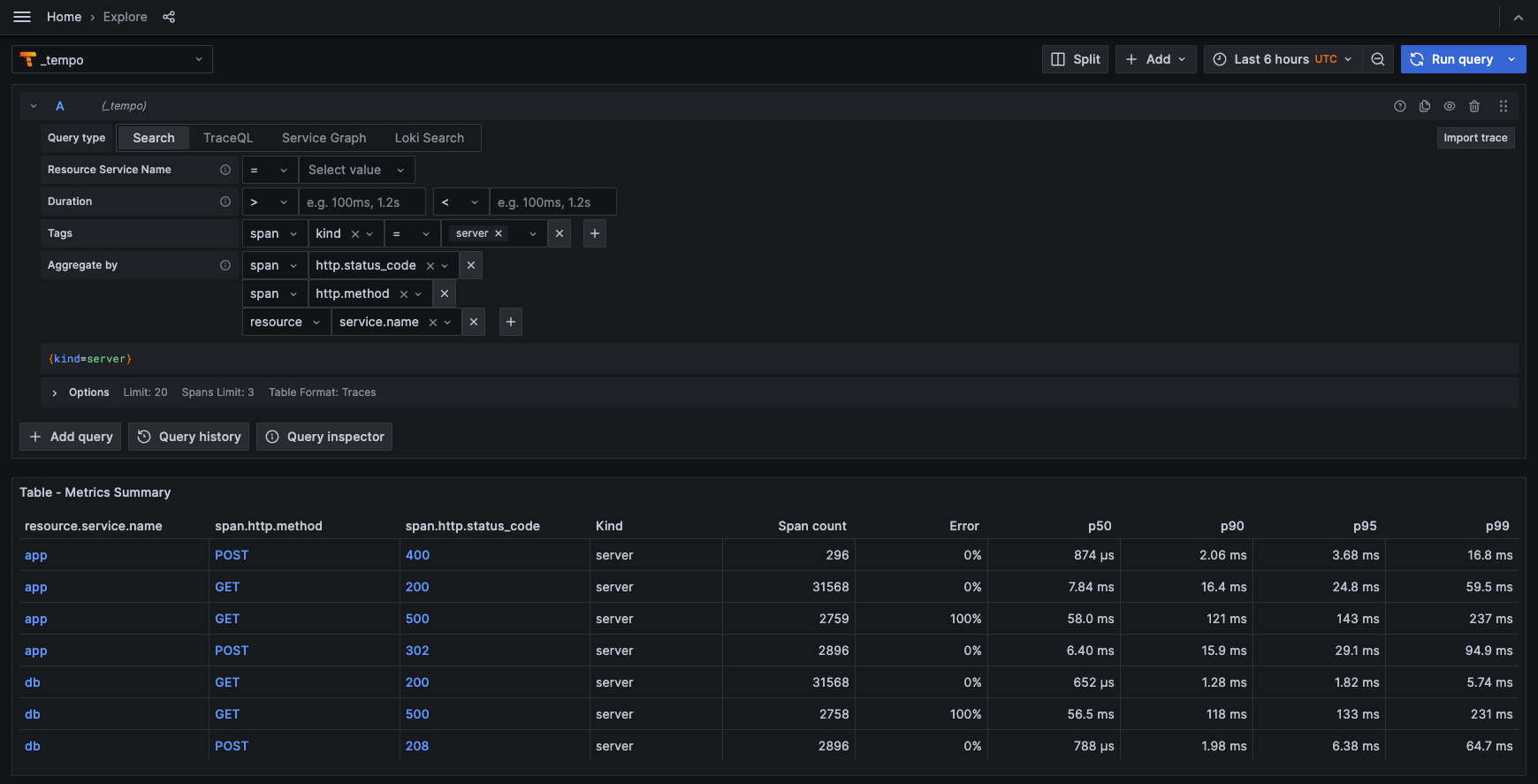Click the query help icon in row A
The image size is (1538, 784).
click(x=1400, y=106)
